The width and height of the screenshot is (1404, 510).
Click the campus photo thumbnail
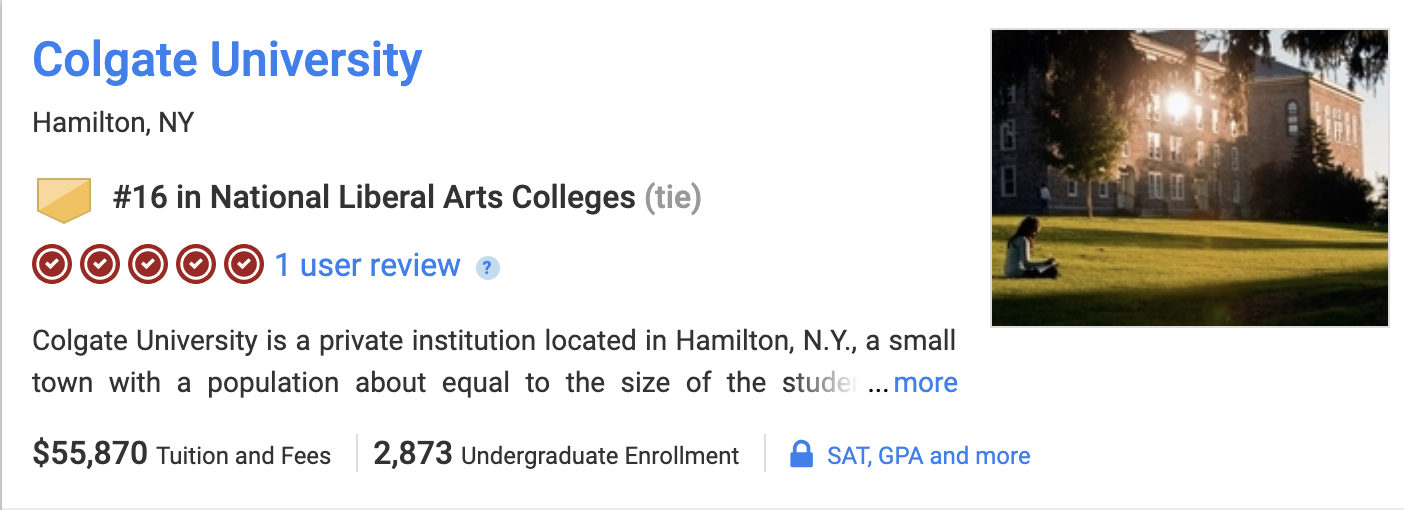click(1190, 178)
